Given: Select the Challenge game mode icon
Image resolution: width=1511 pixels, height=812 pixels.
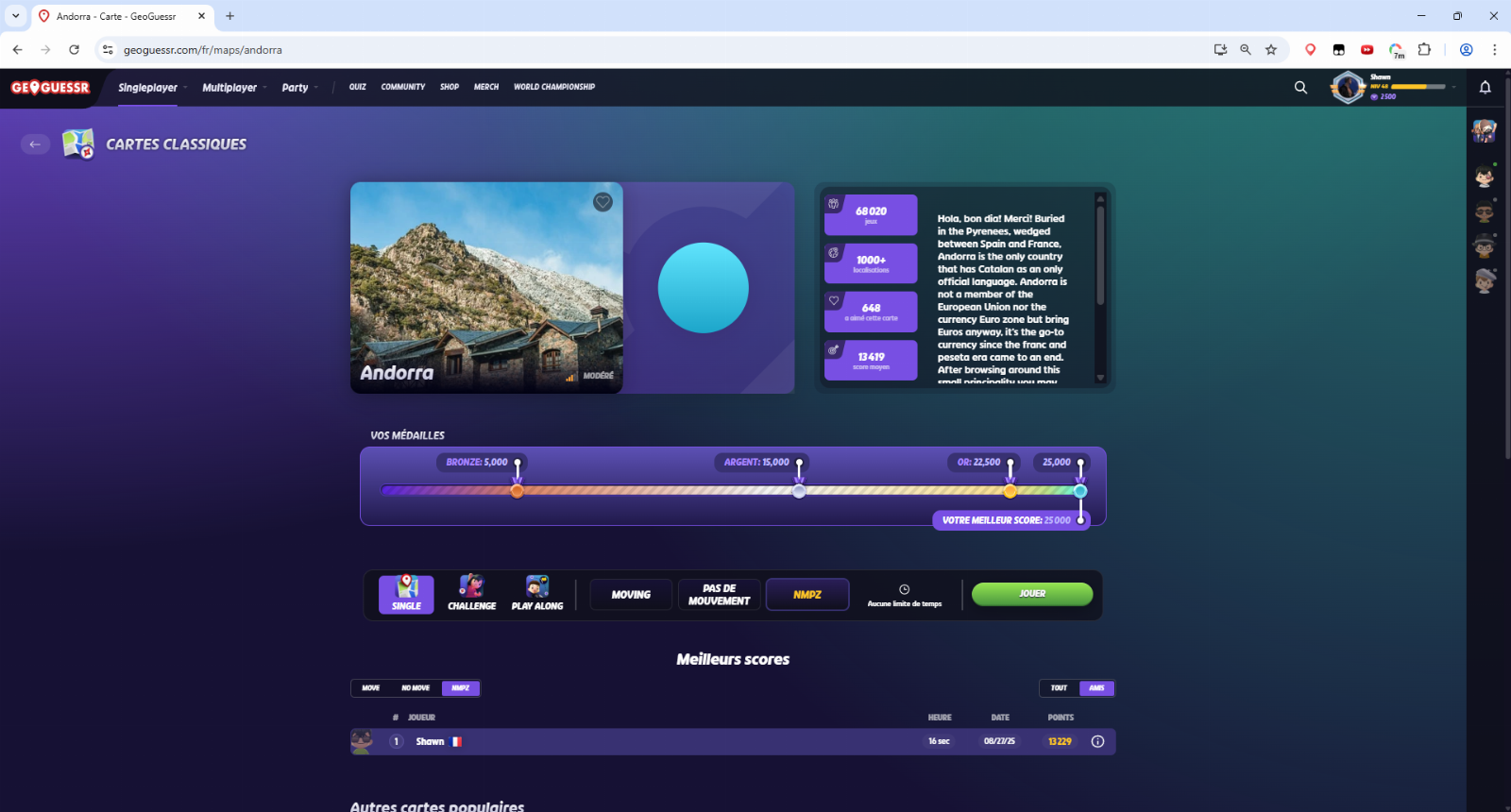Looking at the screenshot, I should click(x=471, y=594).
